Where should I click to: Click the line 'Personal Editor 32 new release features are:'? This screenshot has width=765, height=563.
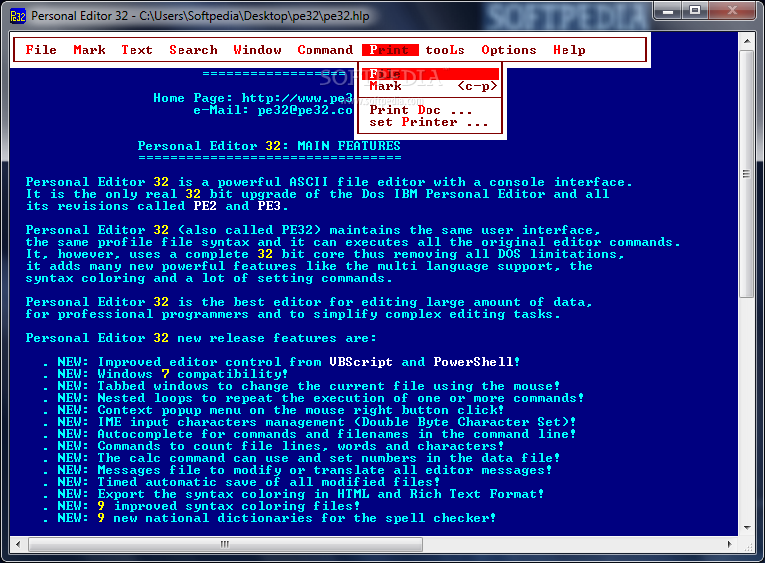pyautogui.click(x=201, y=338)
